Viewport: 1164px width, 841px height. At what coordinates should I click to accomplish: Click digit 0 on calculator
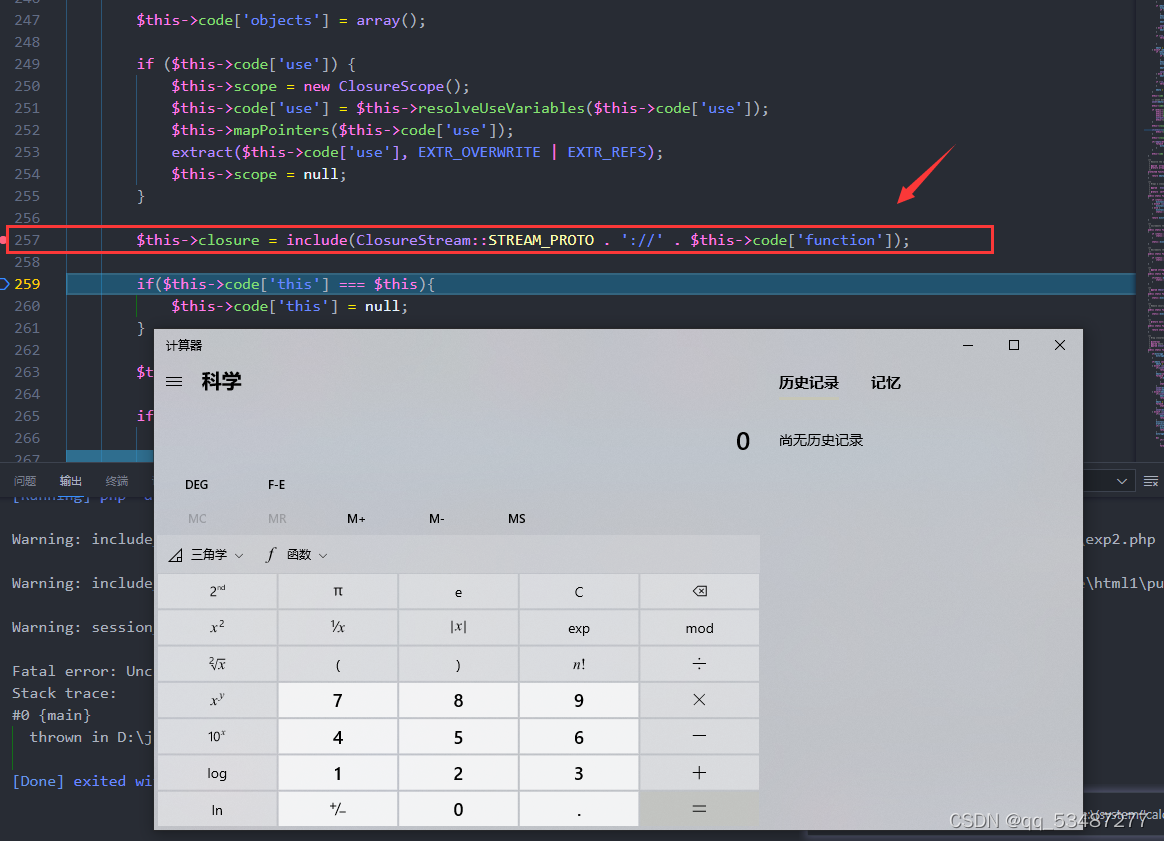pyautogui.click(x=458, y=809)
